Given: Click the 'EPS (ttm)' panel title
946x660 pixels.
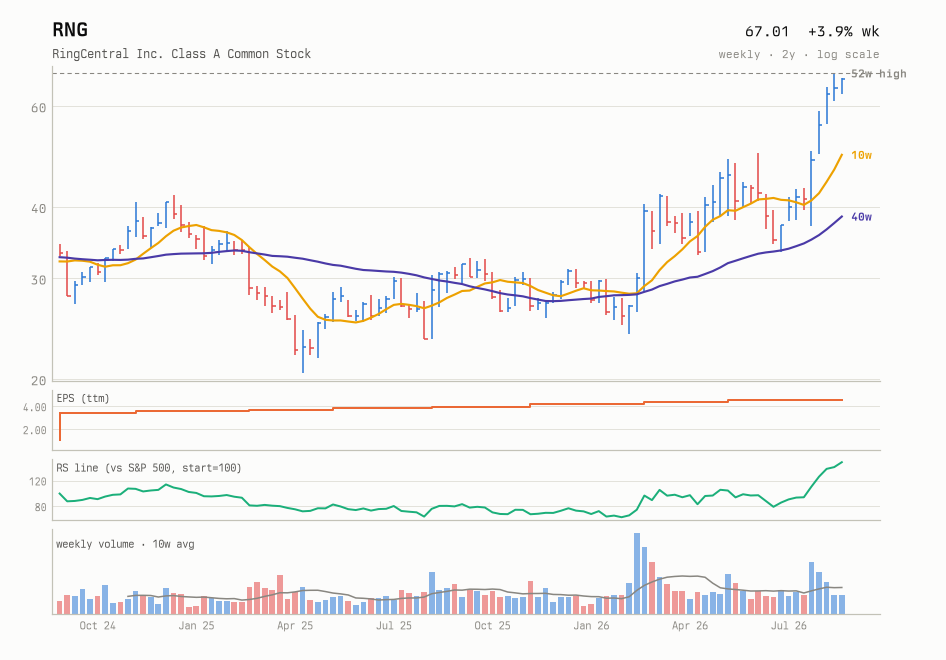Looking at the screenshot, I should tap(83, 398).
